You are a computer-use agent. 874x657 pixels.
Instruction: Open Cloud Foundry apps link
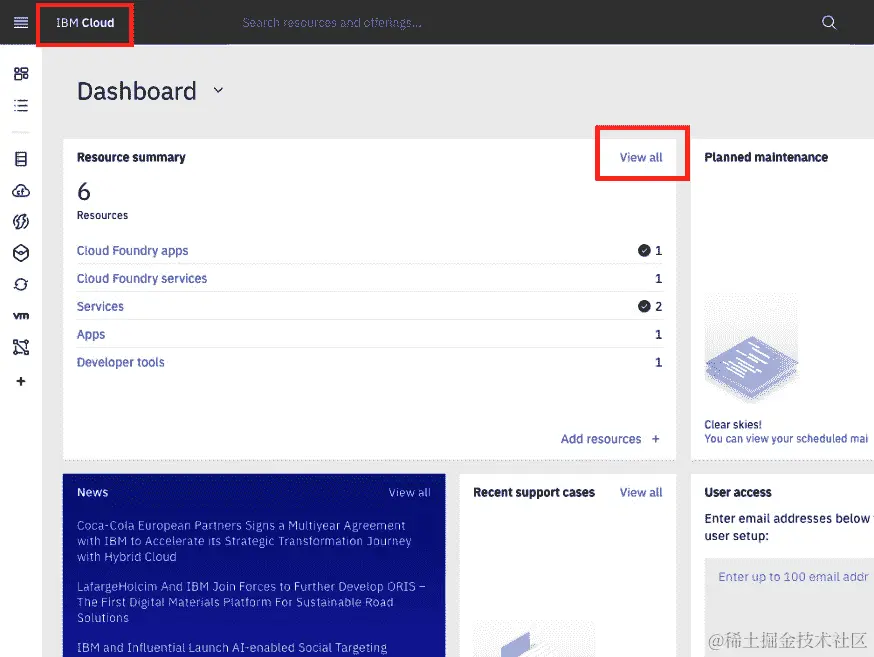point(133,251)
